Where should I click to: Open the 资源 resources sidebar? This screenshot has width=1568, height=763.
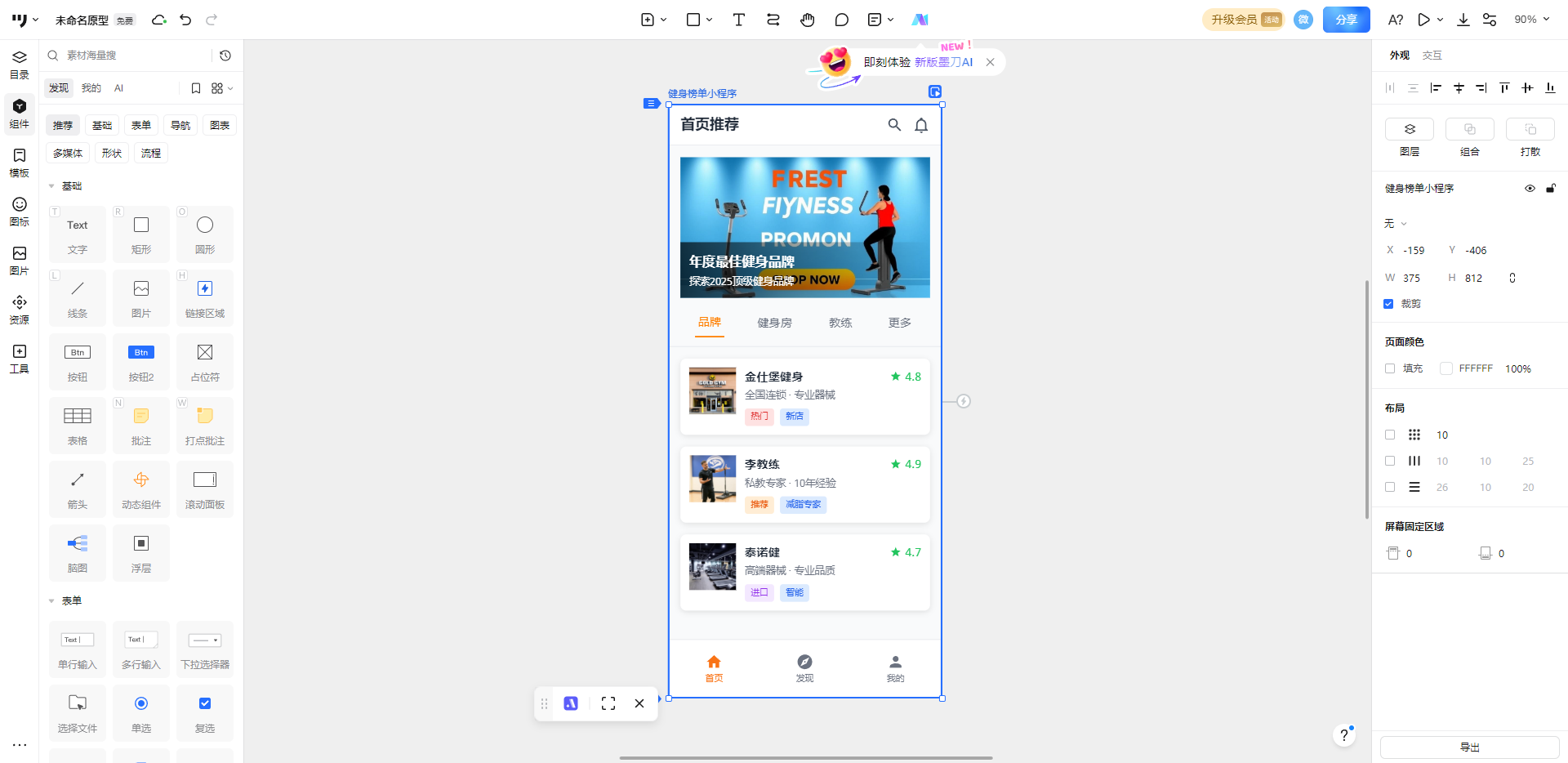pyautogui.click(x=20, y=310)
